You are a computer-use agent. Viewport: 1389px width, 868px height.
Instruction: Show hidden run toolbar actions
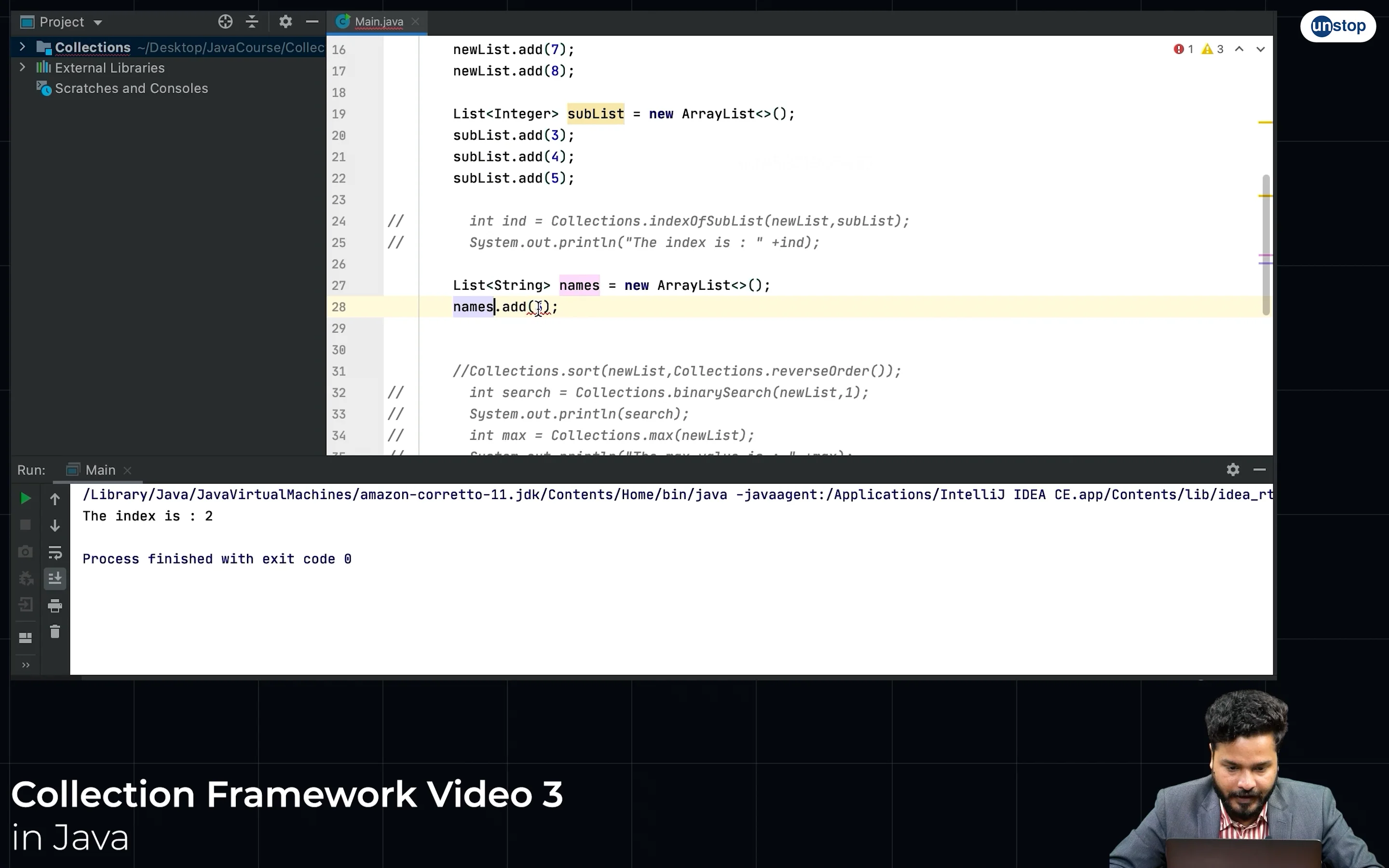click(x=25, y=665)
